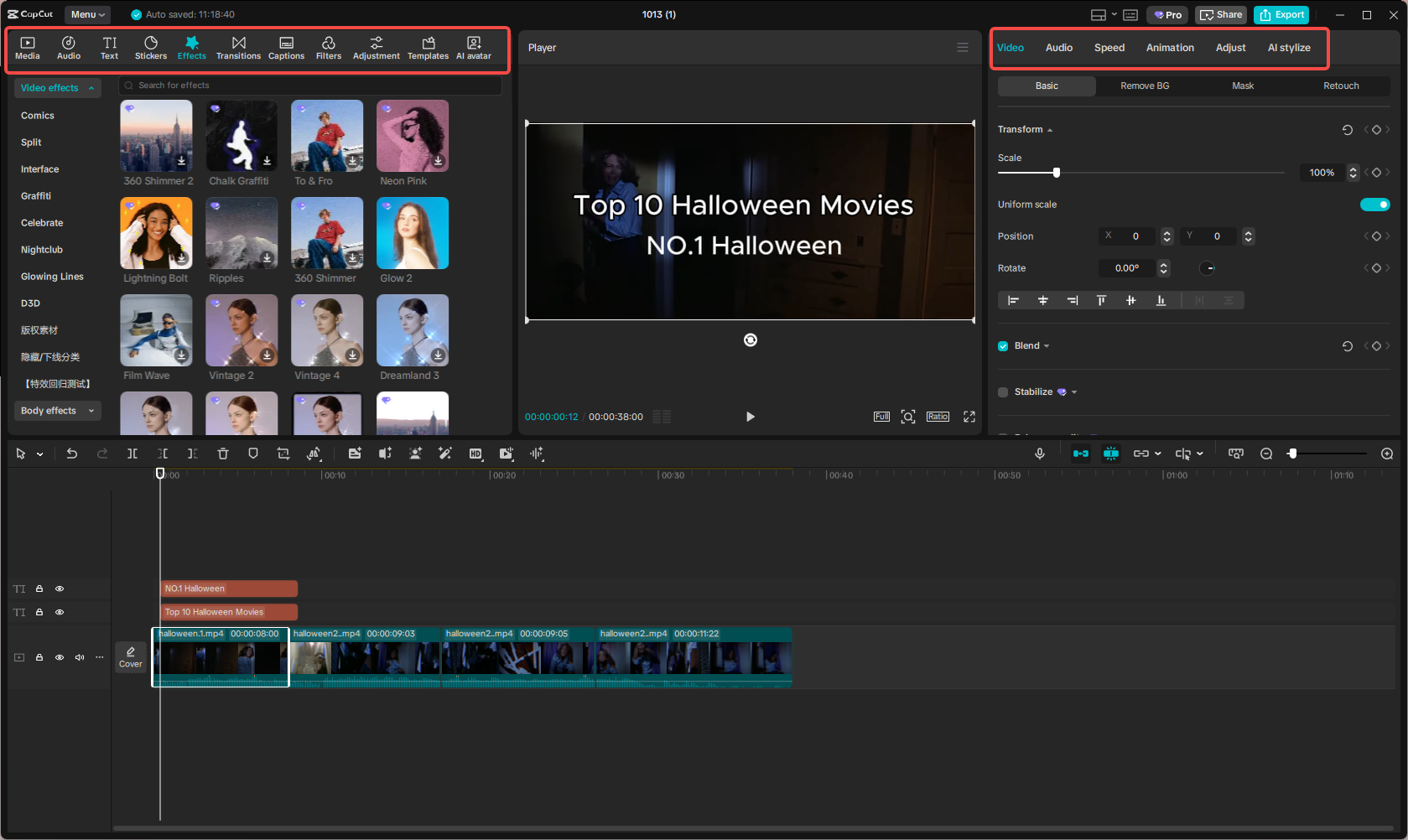Screen dimensions: 1408x840
Task: Uncheck the Blend checkbox
Action: coord(1003,346)
